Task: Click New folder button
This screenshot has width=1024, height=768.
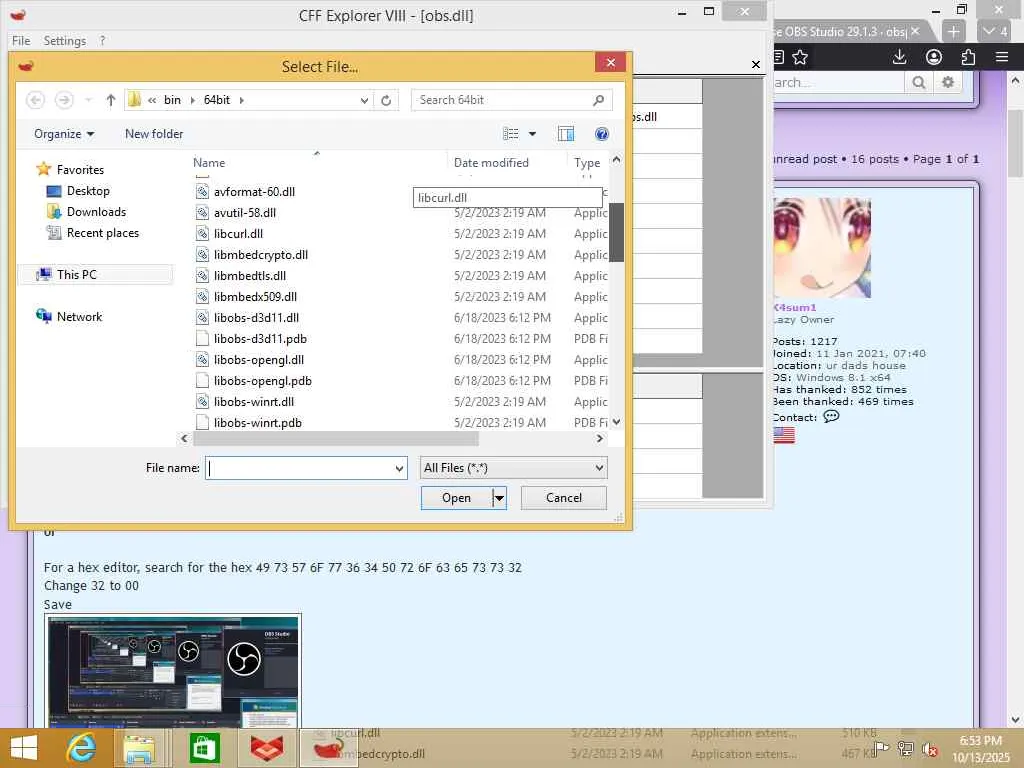Action: point(154,134)
